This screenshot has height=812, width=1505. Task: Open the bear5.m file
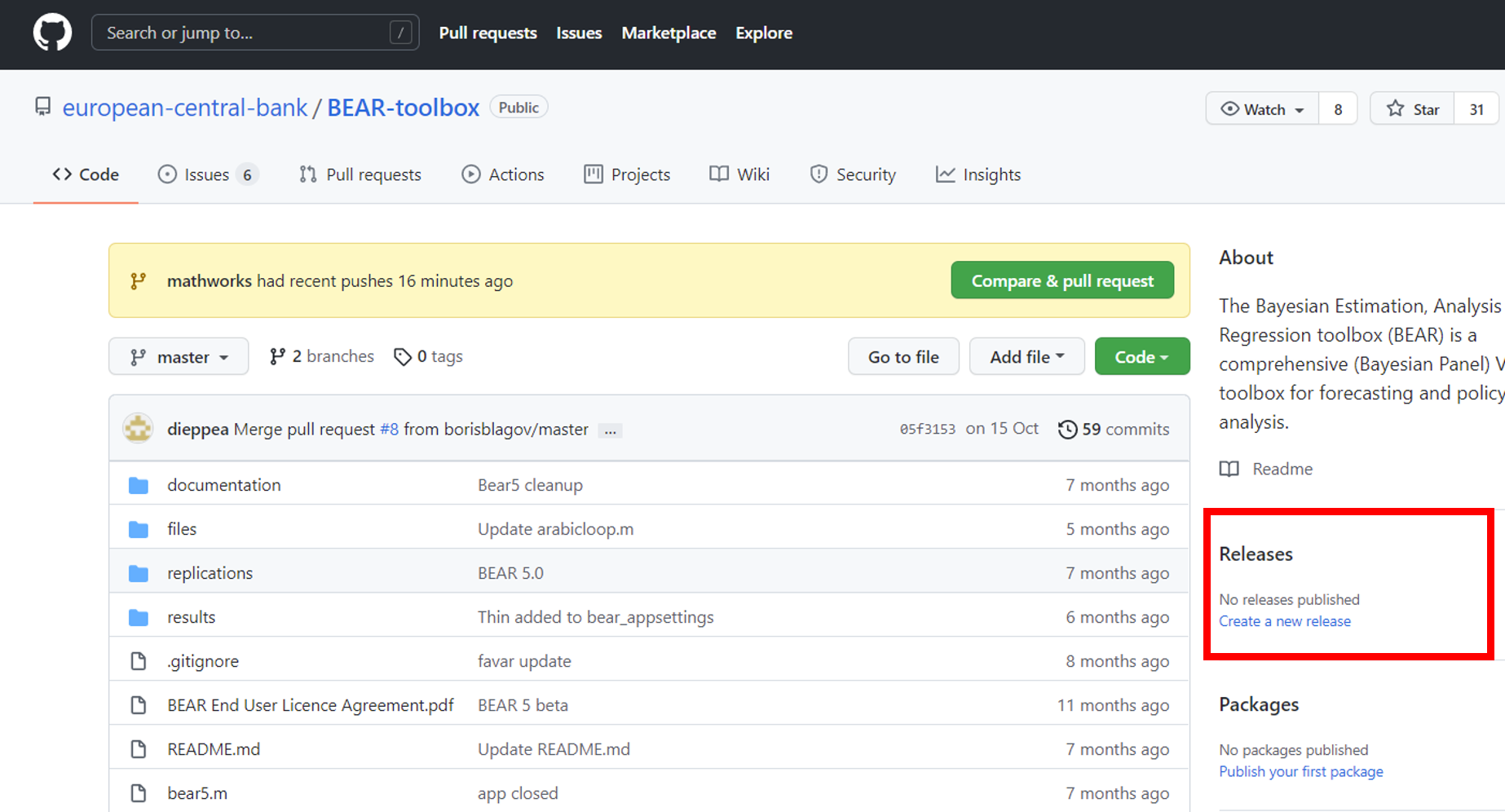pos(197,793)
